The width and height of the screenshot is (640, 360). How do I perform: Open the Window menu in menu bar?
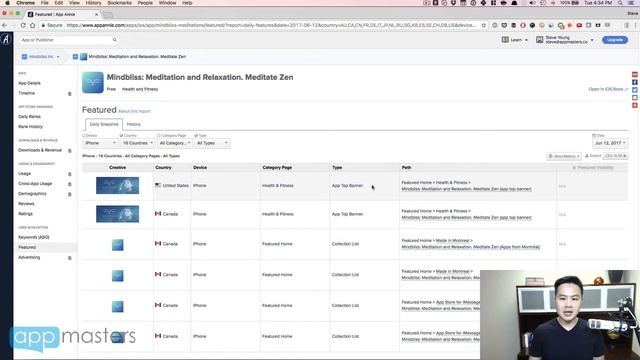tap(167, 3)
